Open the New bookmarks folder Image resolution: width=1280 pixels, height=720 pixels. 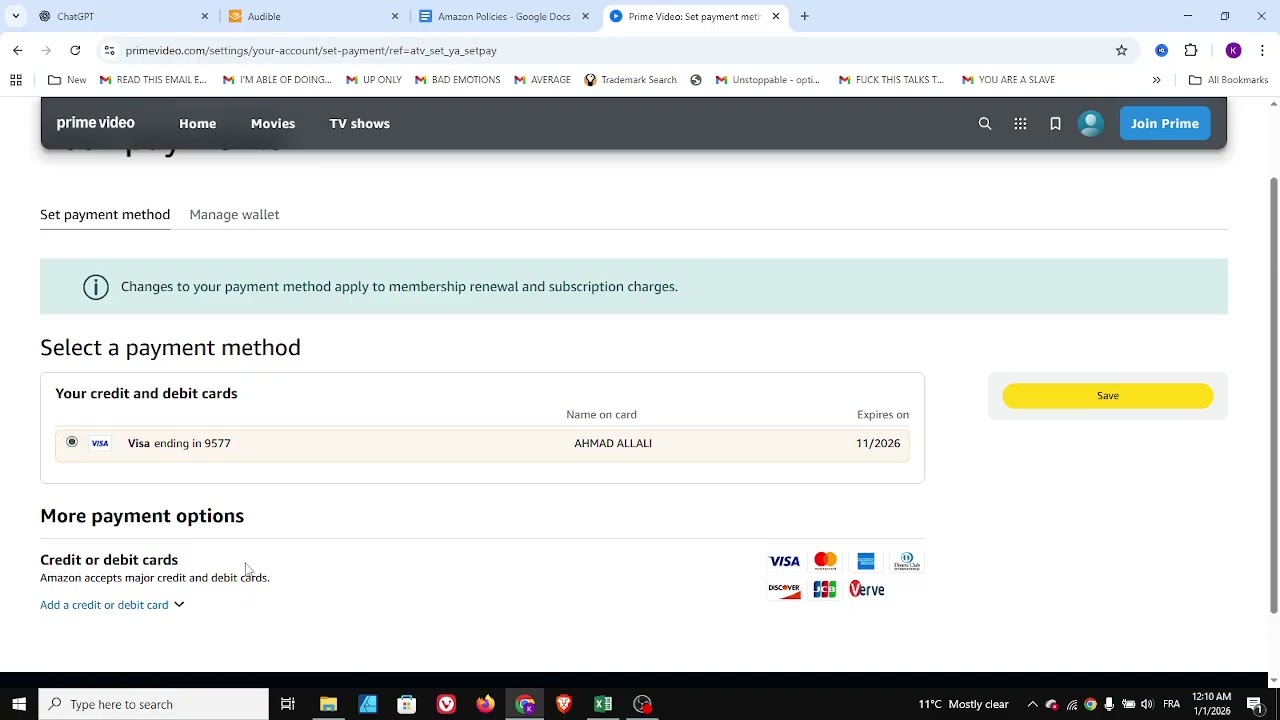tap(67, 80)
